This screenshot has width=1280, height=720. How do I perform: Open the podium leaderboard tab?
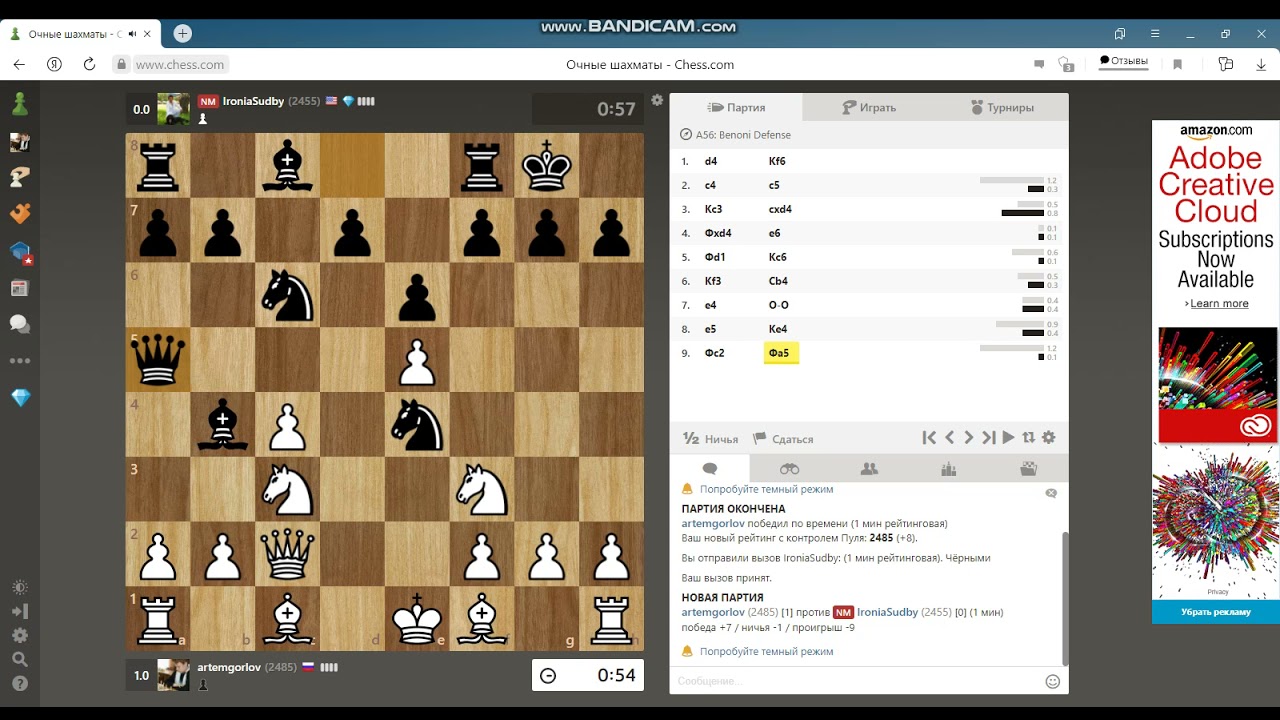tap(949, 468)
